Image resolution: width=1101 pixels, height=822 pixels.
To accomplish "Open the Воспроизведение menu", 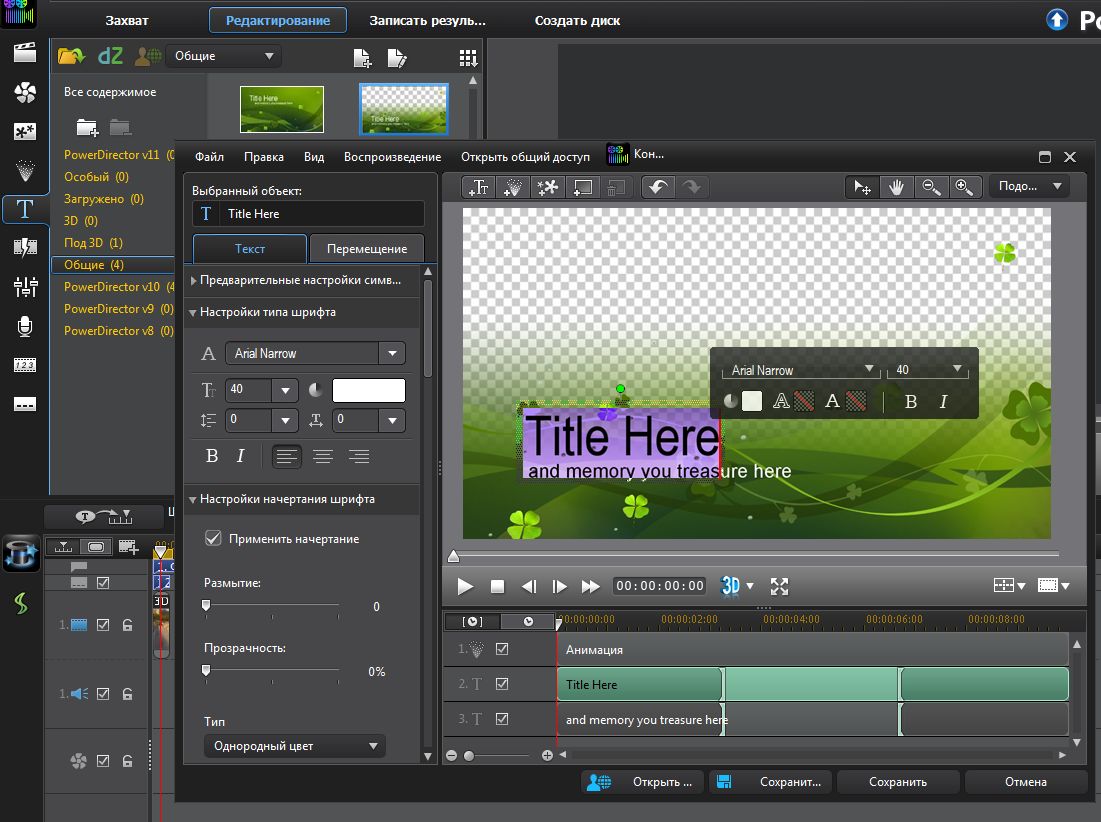I will coord(392,157).
